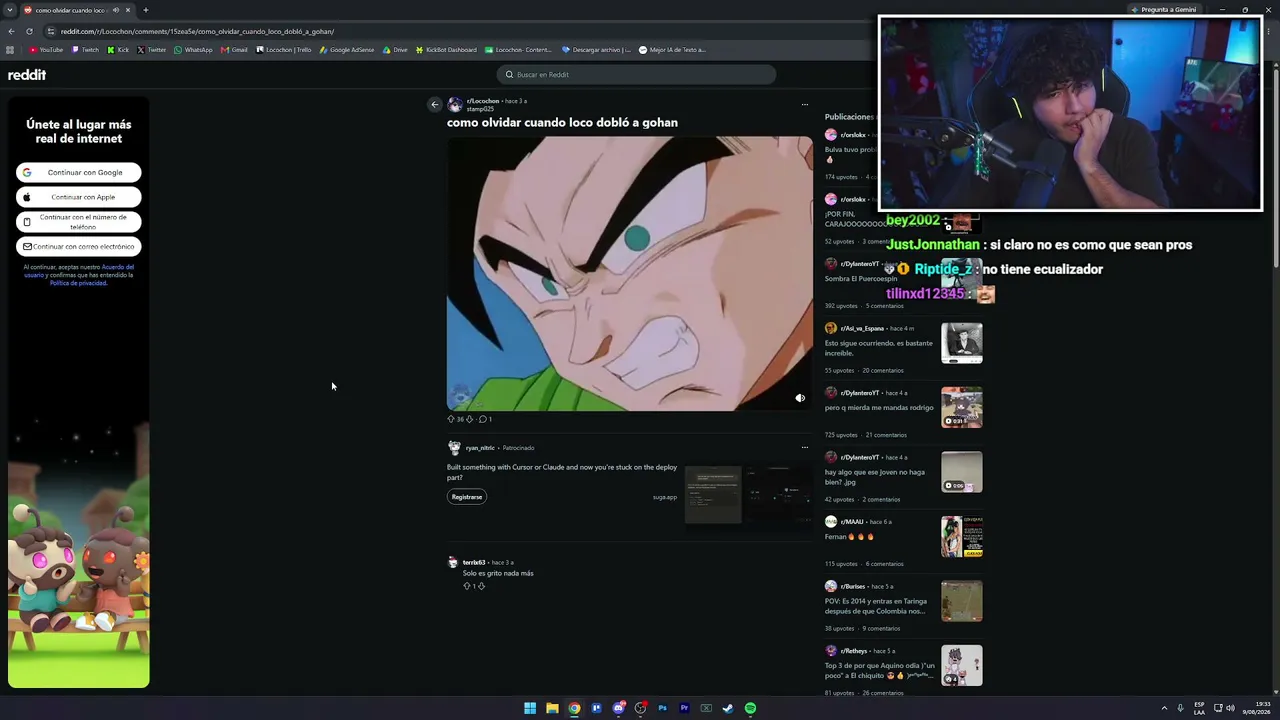
Task: Toggle the video's sound button
Action: (x=800, y=398)
